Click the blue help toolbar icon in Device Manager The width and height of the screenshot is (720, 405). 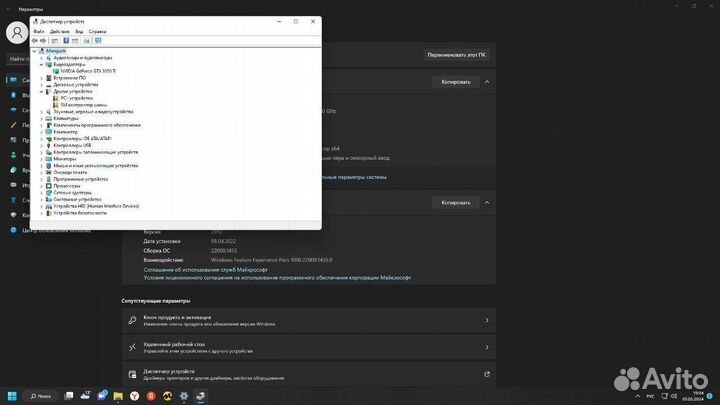[66, 41]
